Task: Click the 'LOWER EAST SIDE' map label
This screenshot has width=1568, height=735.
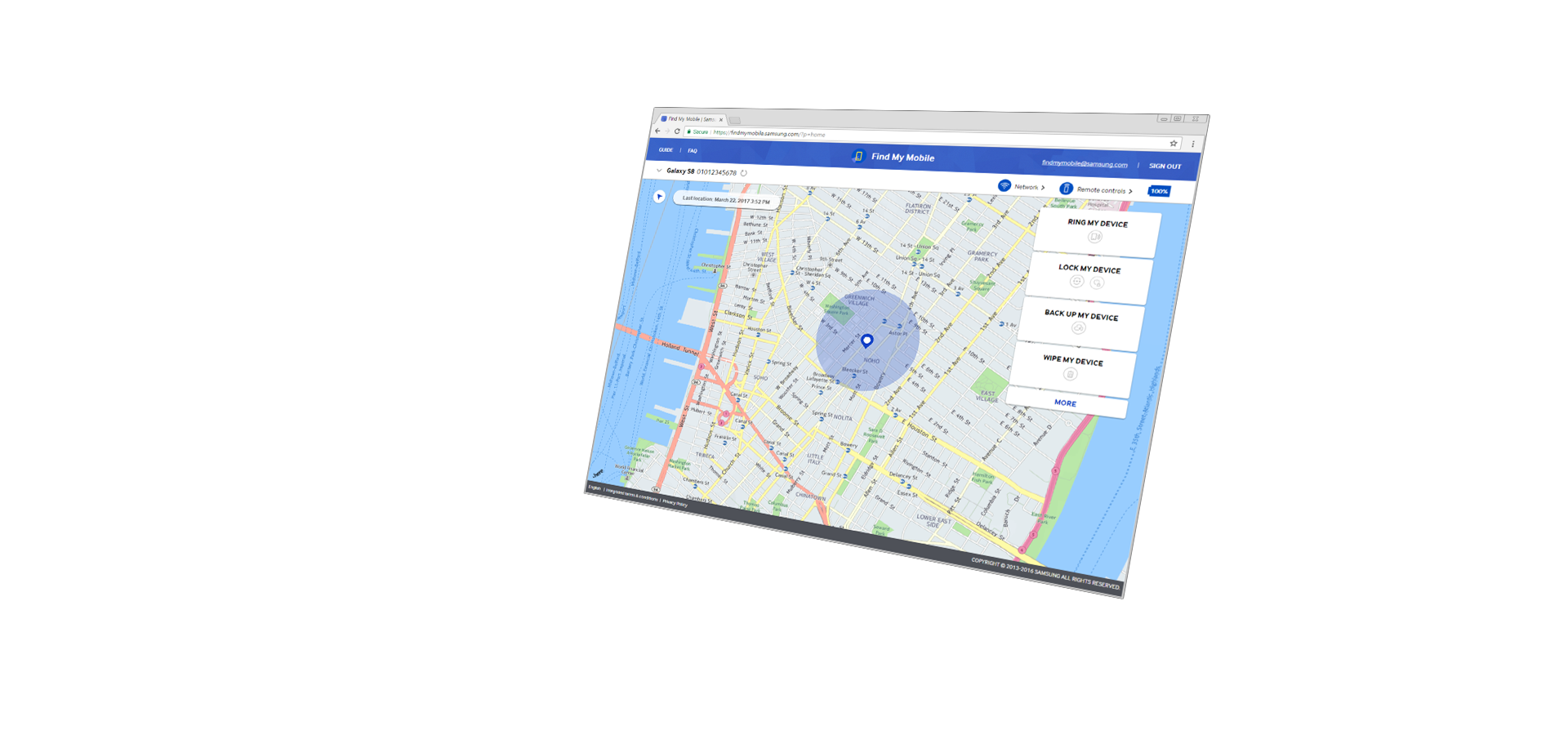Action: [933, 521]
